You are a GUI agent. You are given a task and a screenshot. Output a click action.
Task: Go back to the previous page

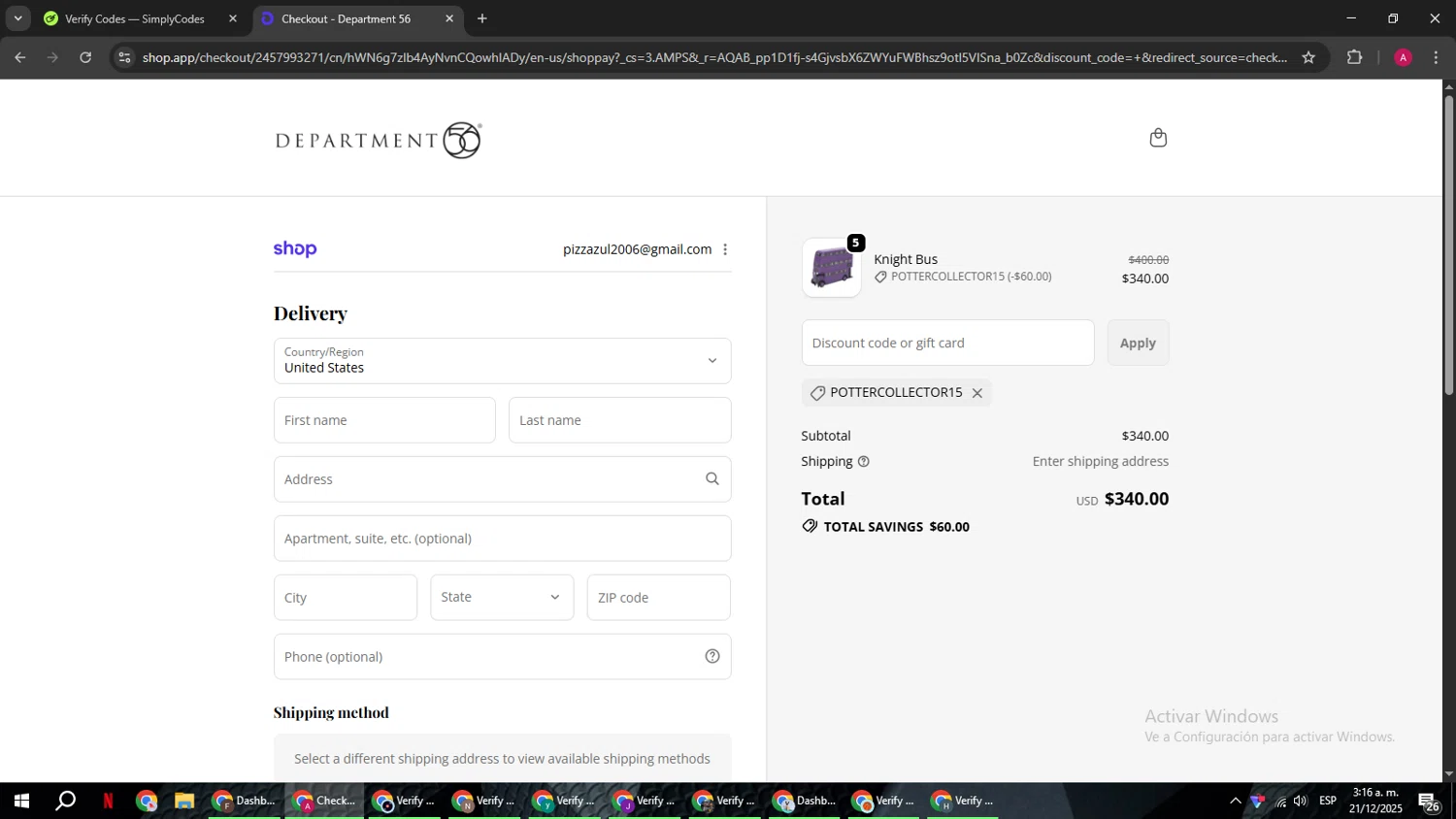(x=20, y=57)
